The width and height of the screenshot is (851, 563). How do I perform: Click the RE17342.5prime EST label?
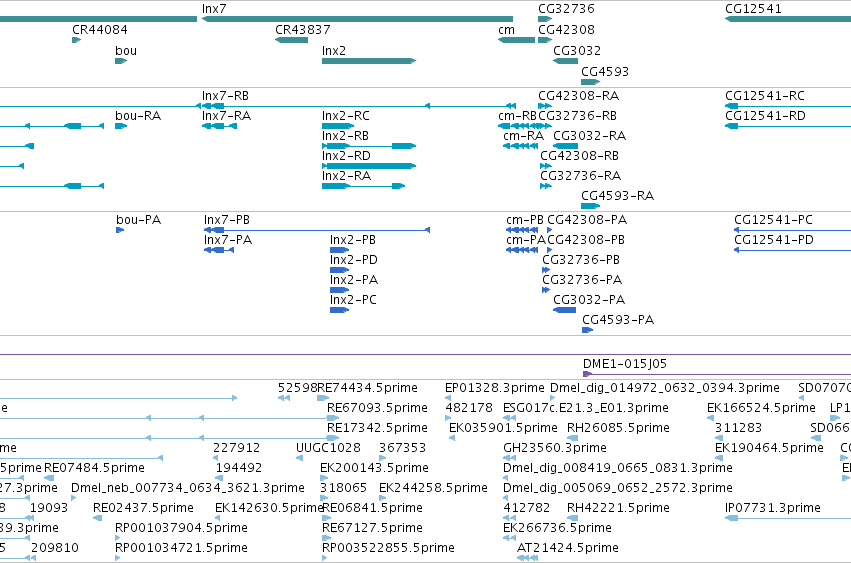[377, 428]
